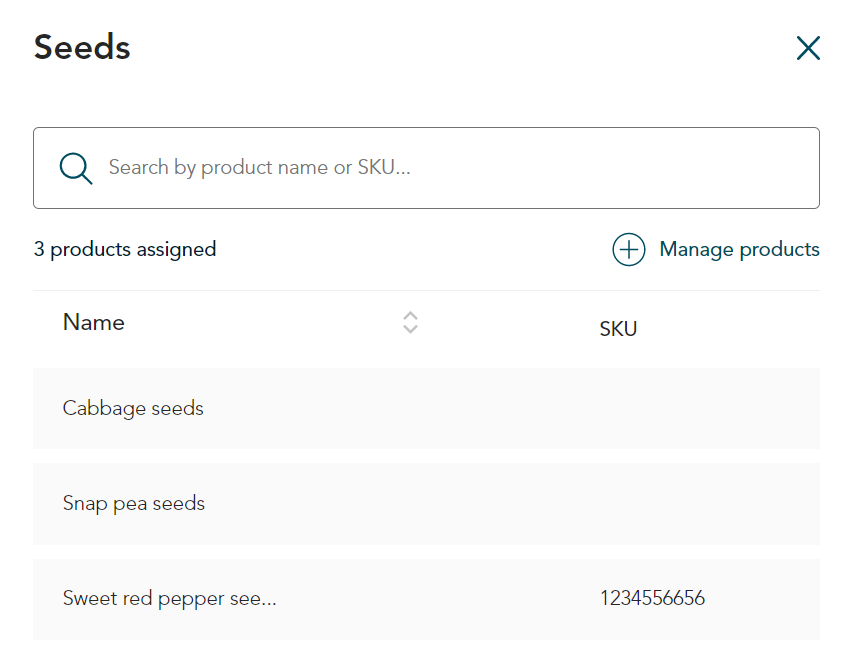This screenshot has height=648, width=854.
Task: Click the "3 products assigned" label
Action: click(x=125, y=249)
